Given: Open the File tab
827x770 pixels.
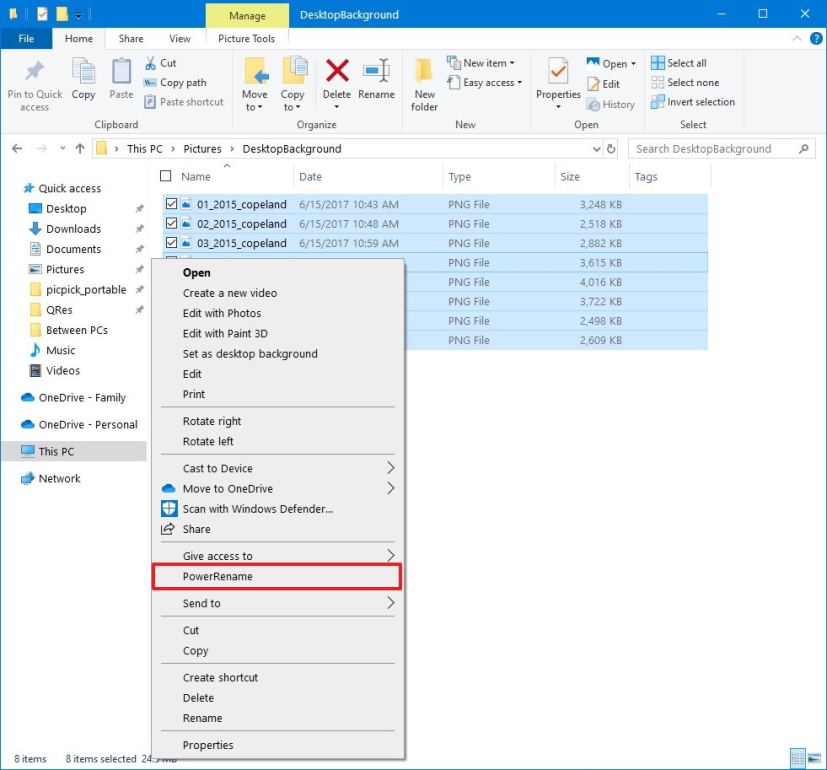Looking at the screenshot, I should (x=26, y=38).
